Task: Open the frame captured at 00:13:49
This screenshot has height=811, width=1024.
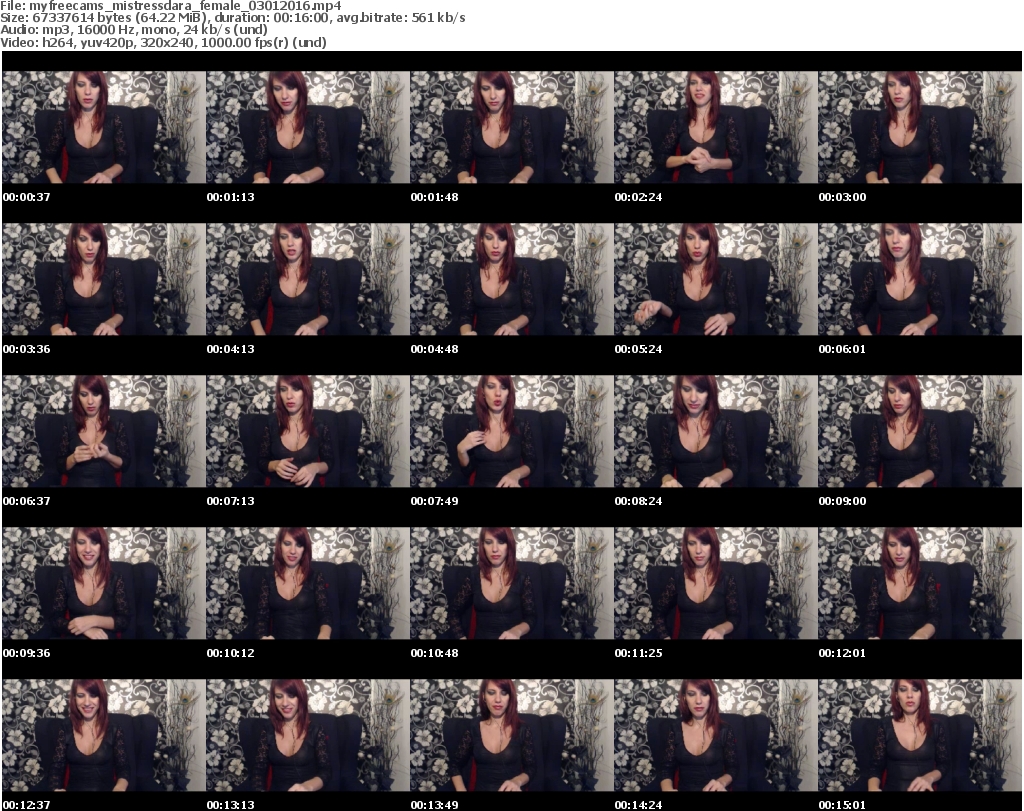Action: point(511,736)
